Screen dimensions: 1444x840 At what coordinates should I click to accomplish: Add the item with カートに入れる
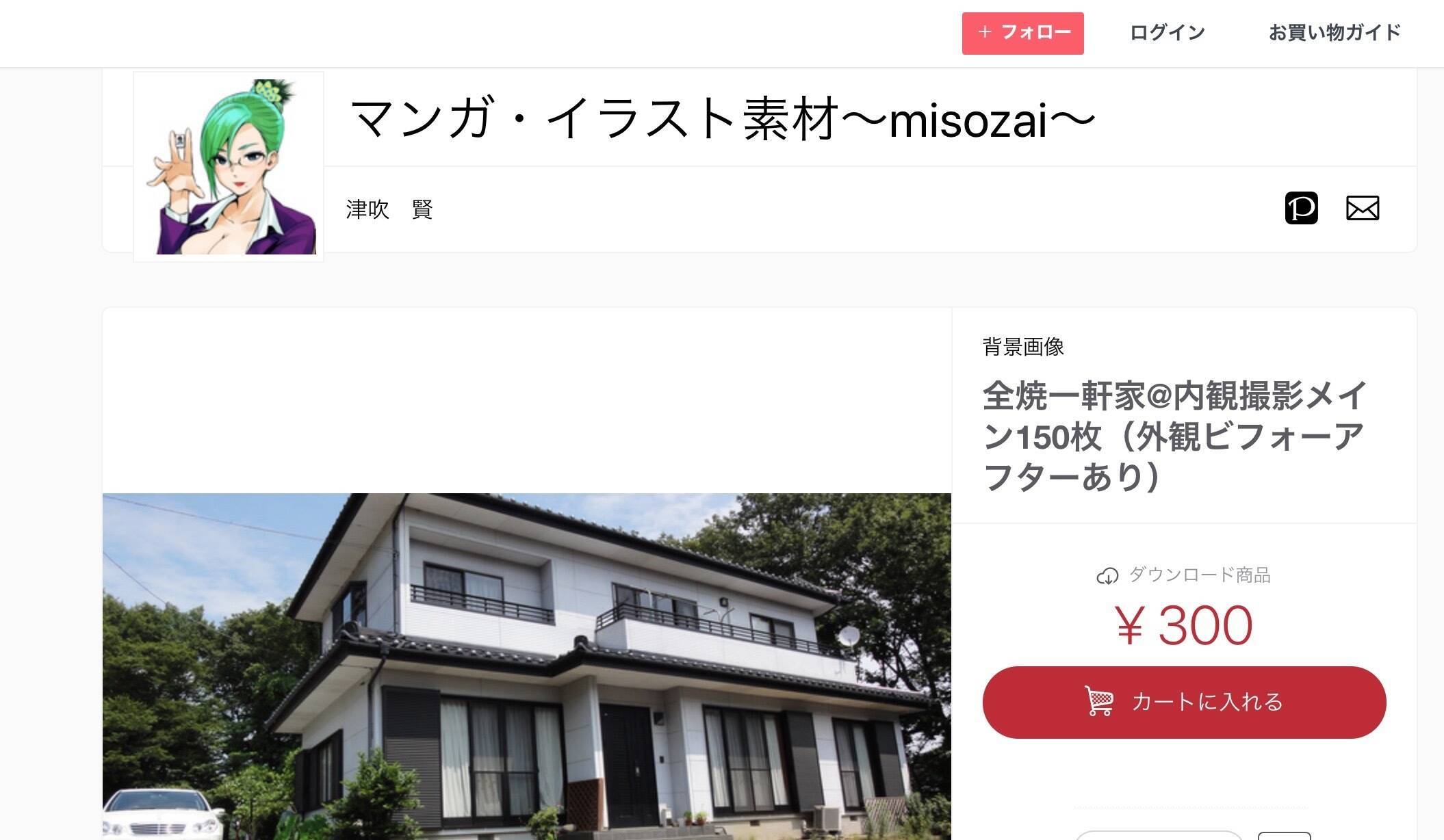[1184, 703]
